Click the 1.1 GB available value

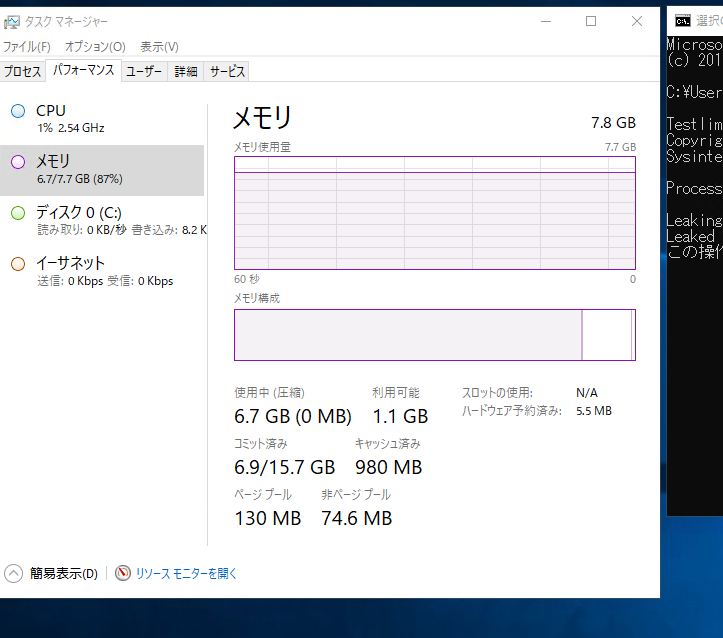point(400,416)
